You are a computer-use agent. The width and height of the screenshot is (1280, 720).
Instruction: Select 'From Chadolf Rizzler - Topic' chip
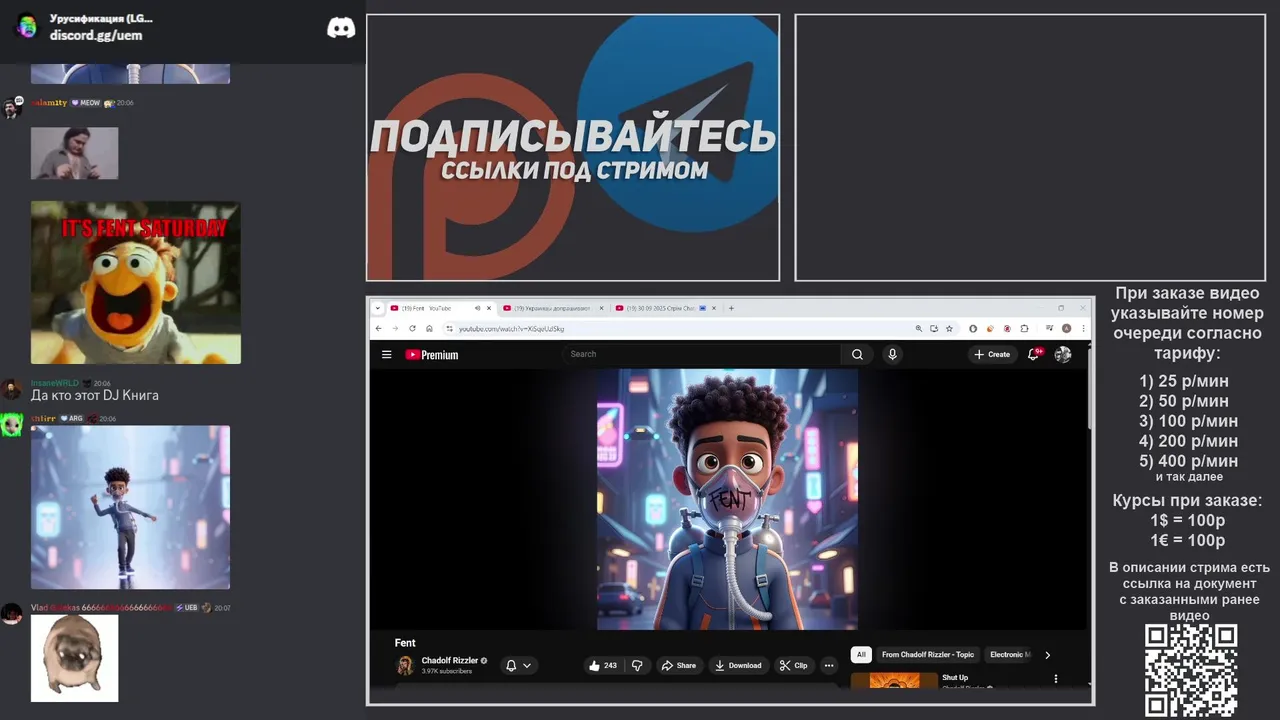928,655
